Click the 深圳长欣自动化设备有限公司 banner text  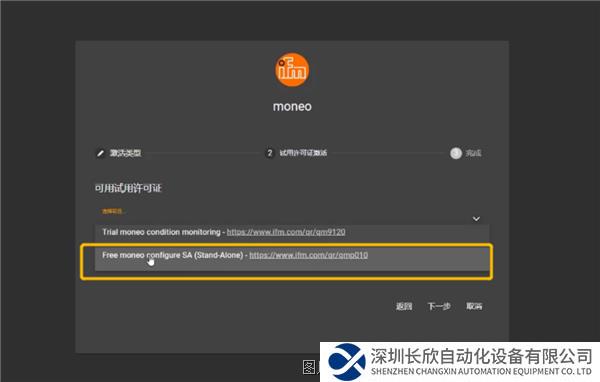[481, 356]
